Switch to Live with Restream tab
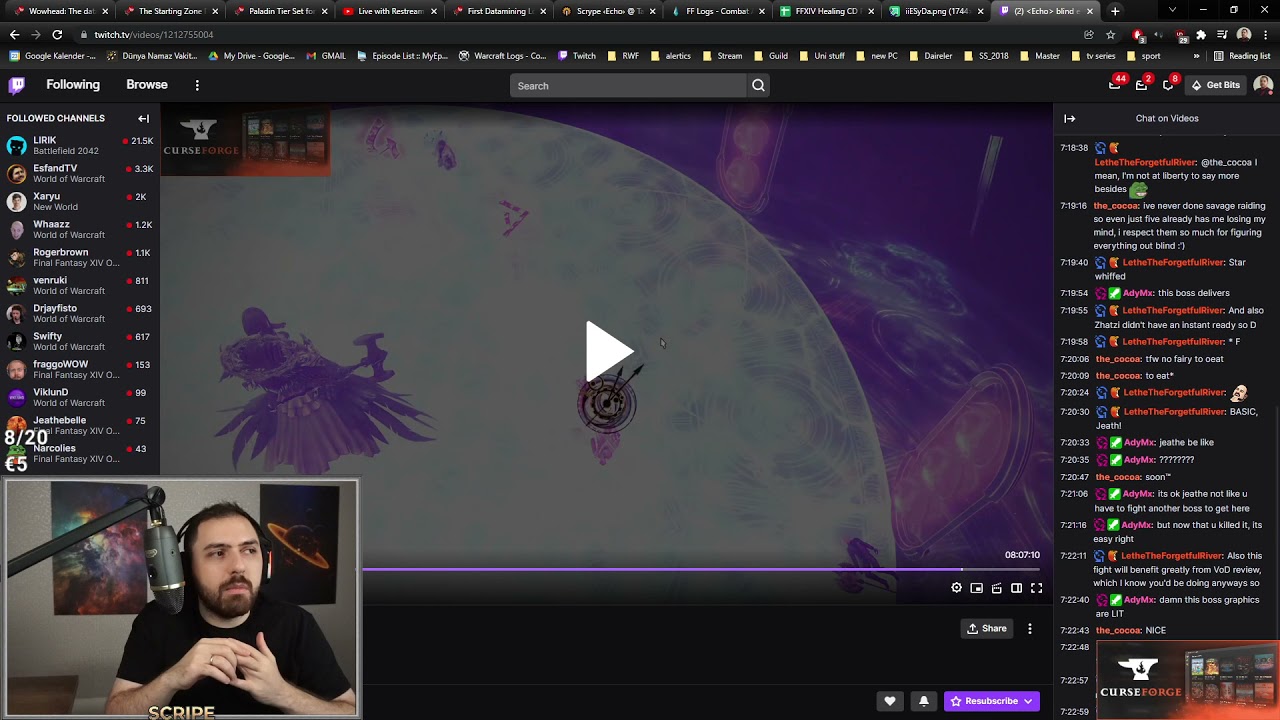The image size is (1280, 720). point(387,11)
